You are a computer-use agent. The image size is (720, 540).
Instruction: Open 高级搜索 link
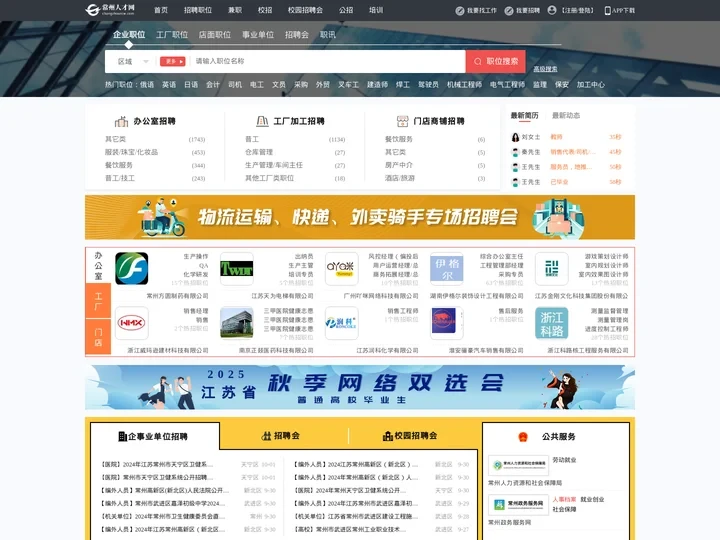(x=545, y=69)
